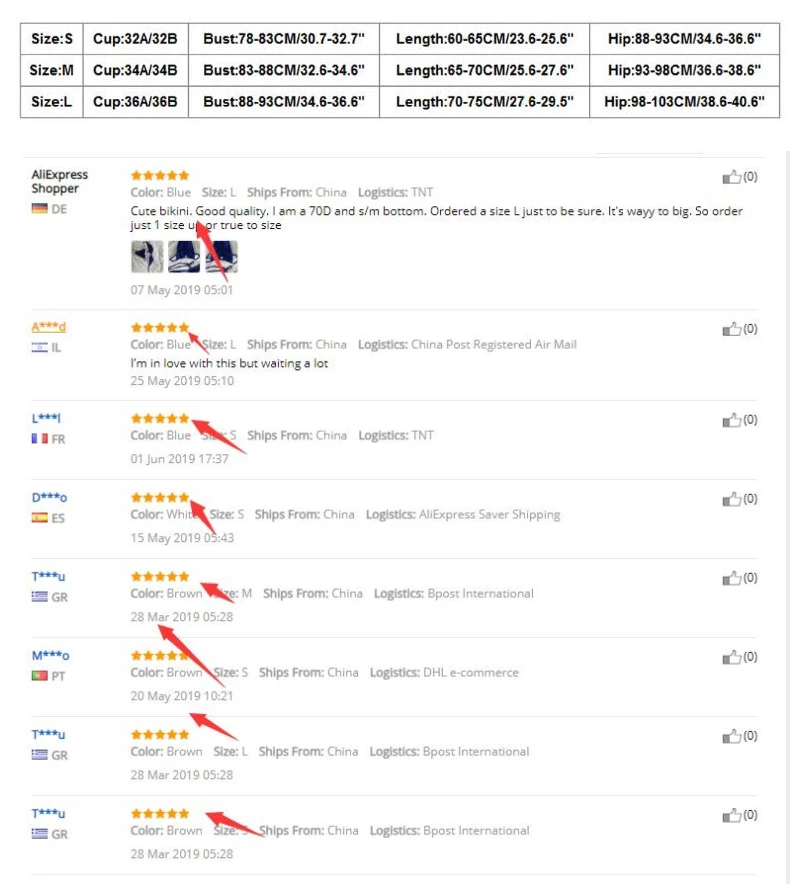800x894 pixels.
Task: Click the page's vertical scrollbar
Action: (787, 516)
